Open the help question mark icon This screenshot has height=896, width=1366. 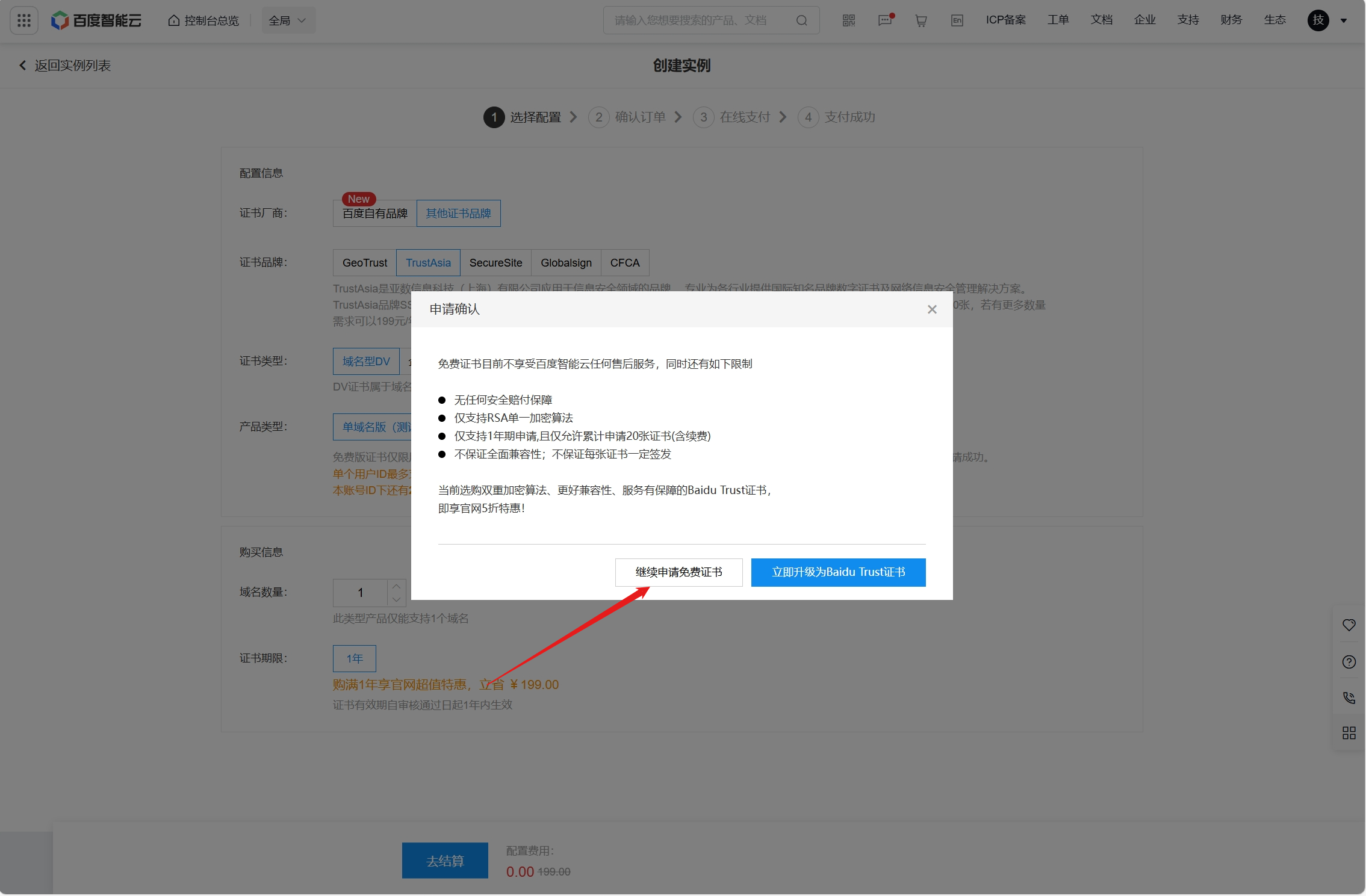point(1349,662)
